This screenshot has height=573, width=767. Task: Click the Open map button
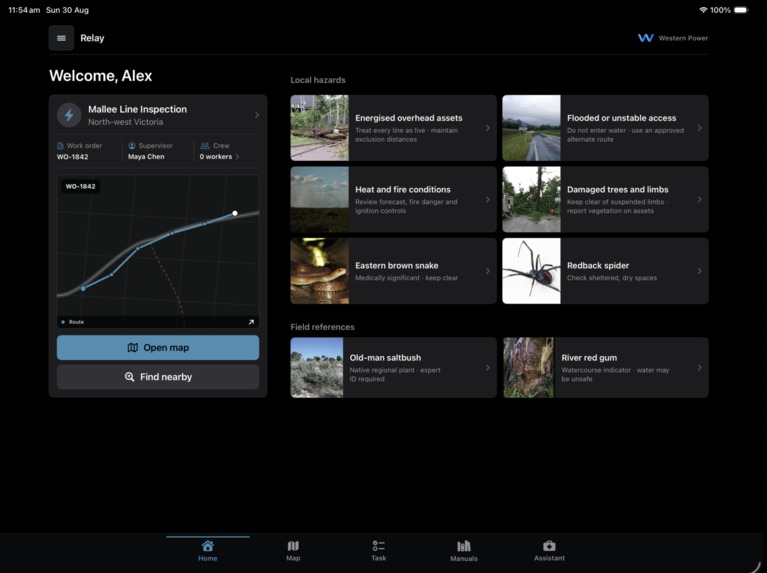coord(158,347)
